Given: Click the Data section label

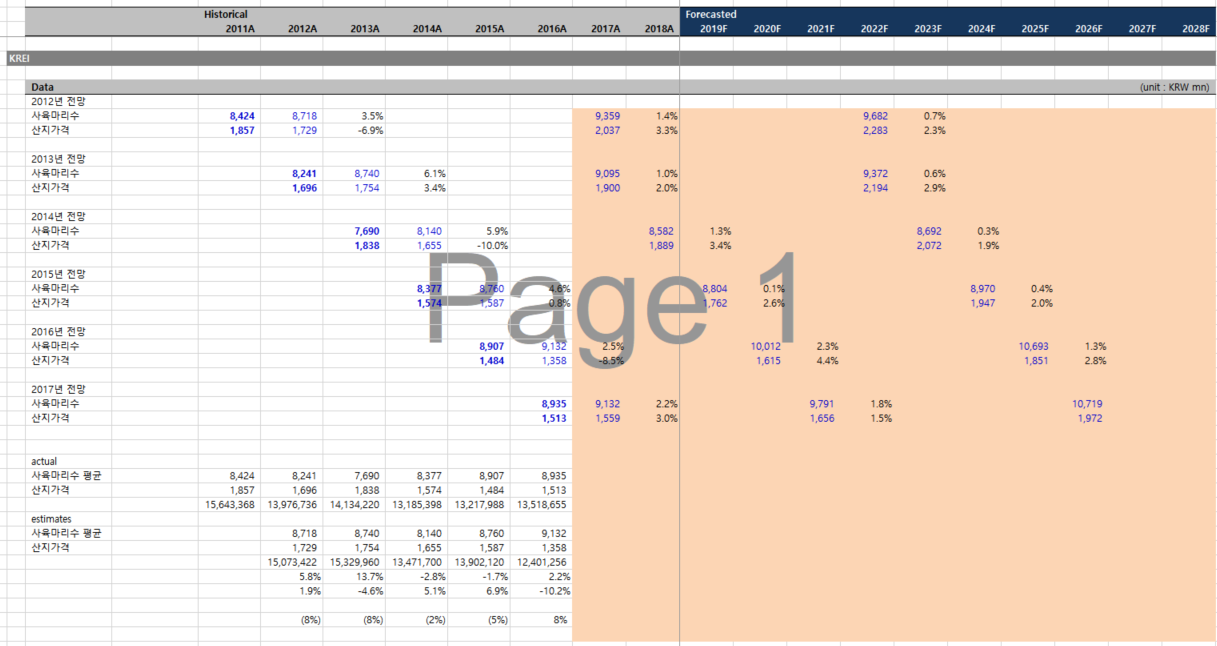Looking at the screenshot, I should pos(42,88).
